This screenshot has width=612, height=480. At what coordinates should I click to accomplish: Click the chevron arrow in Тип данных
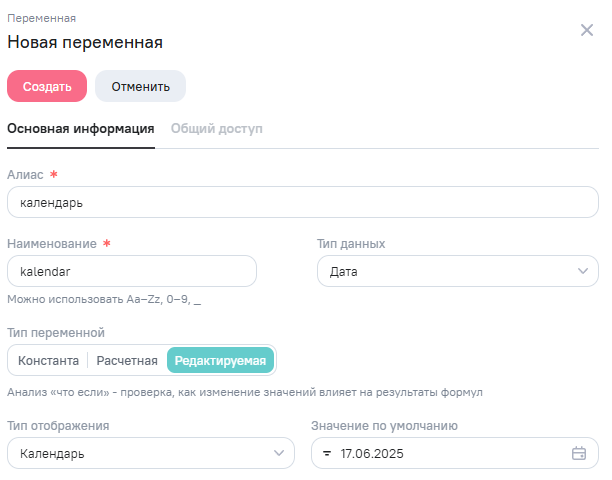583,271
